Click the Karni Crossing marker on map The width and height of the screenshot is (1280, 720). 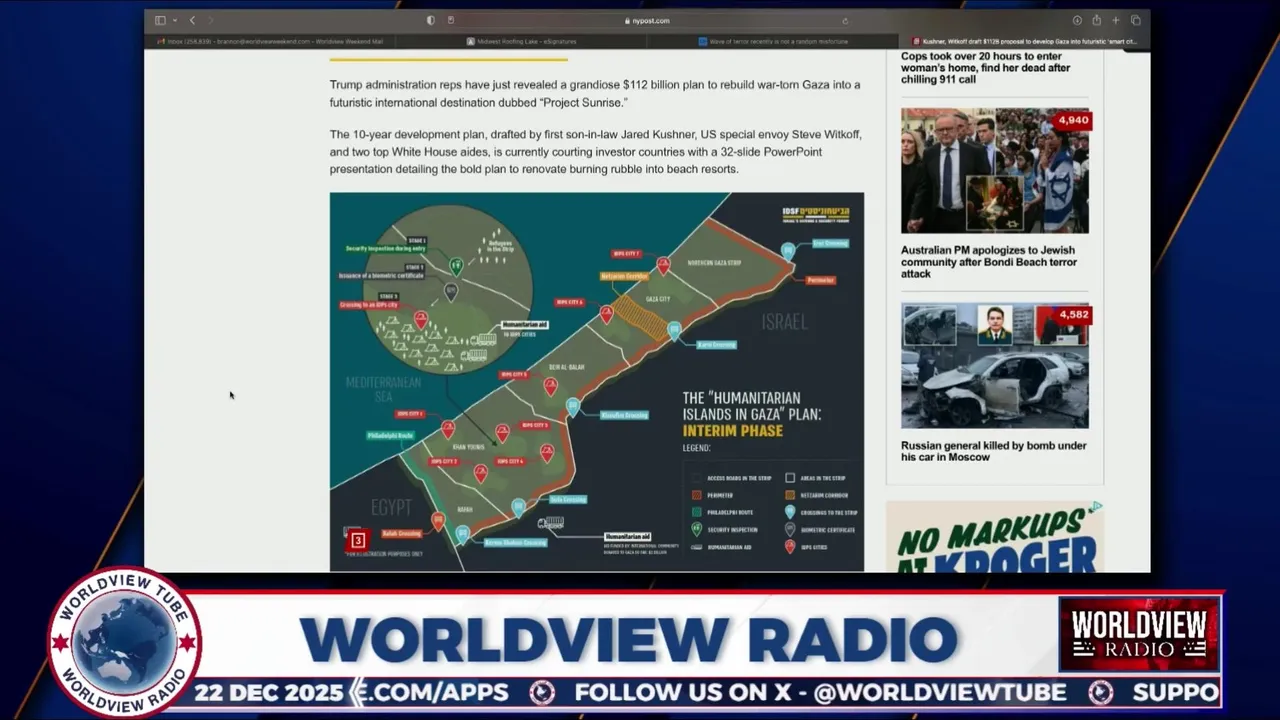click(674, 330)
